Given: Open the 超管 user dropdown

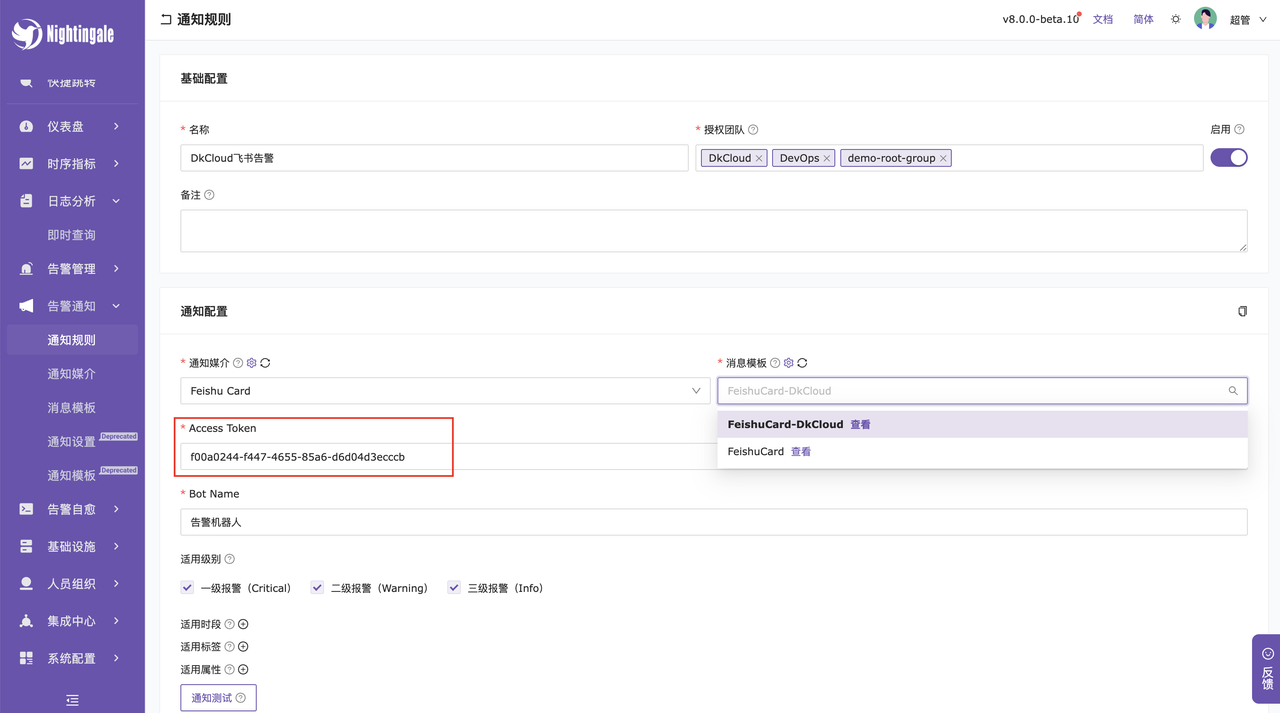Looking at the screenshot, I should pyautogui.click(x=1248, y=20).
